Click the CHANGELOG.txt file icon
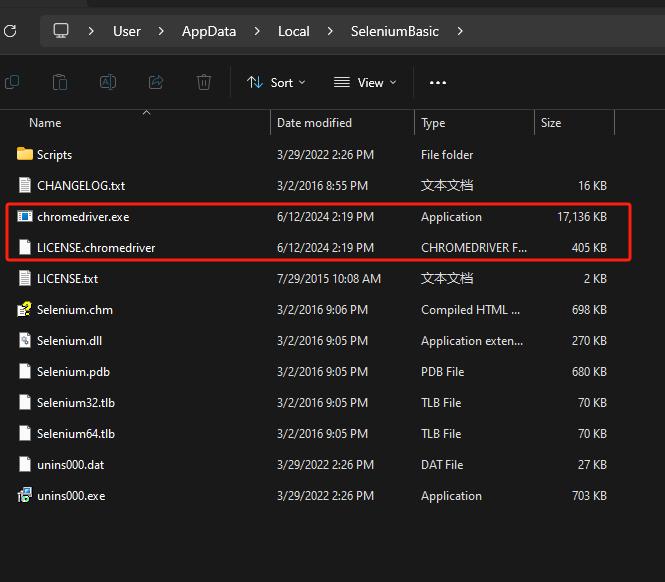665x582 pixels. click(x=25, y=185)
